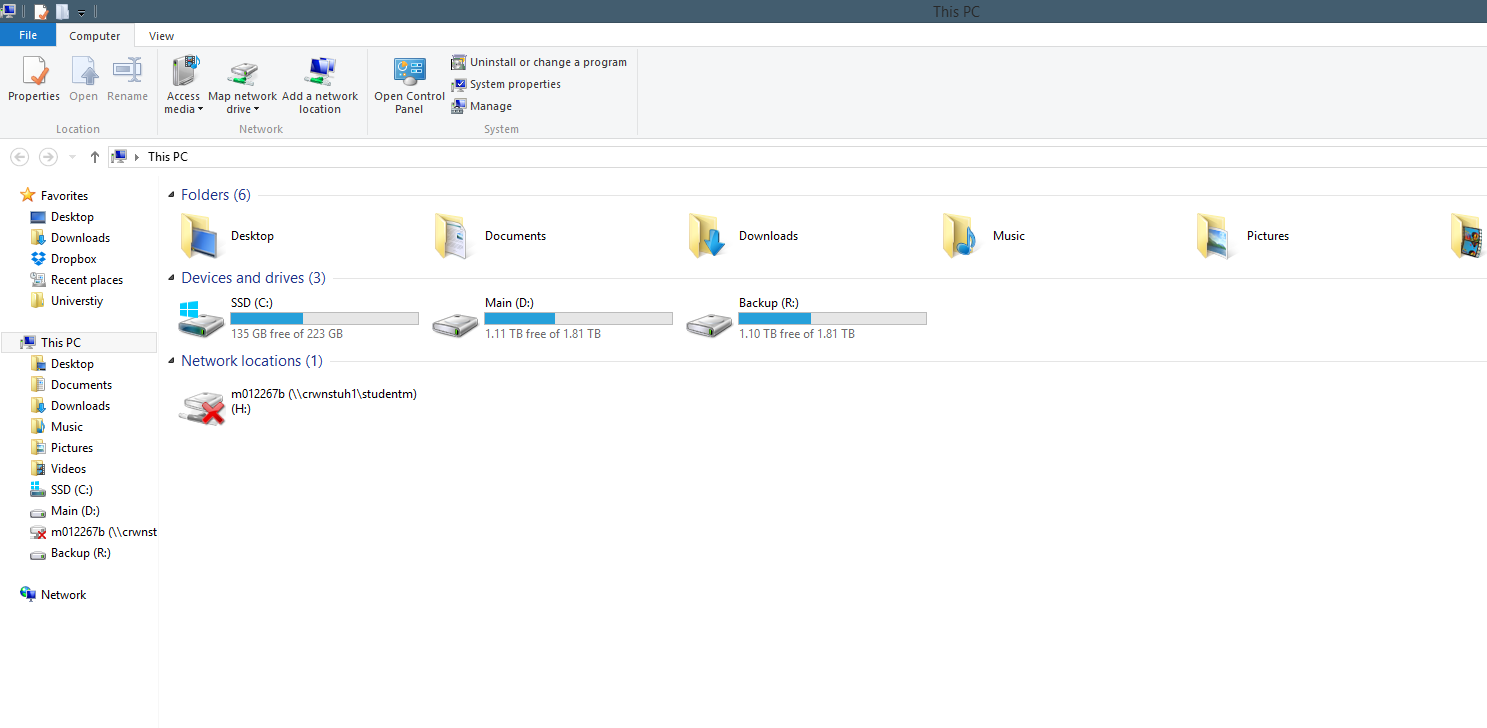Select the Backup (R:) drive in Devices
This screenshot has width=1487, height=728.
point(807,319)
